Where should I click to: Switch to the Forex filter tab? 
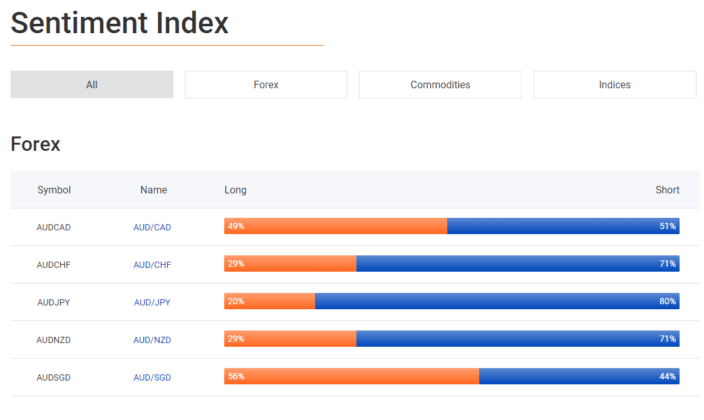coord(266,84)
